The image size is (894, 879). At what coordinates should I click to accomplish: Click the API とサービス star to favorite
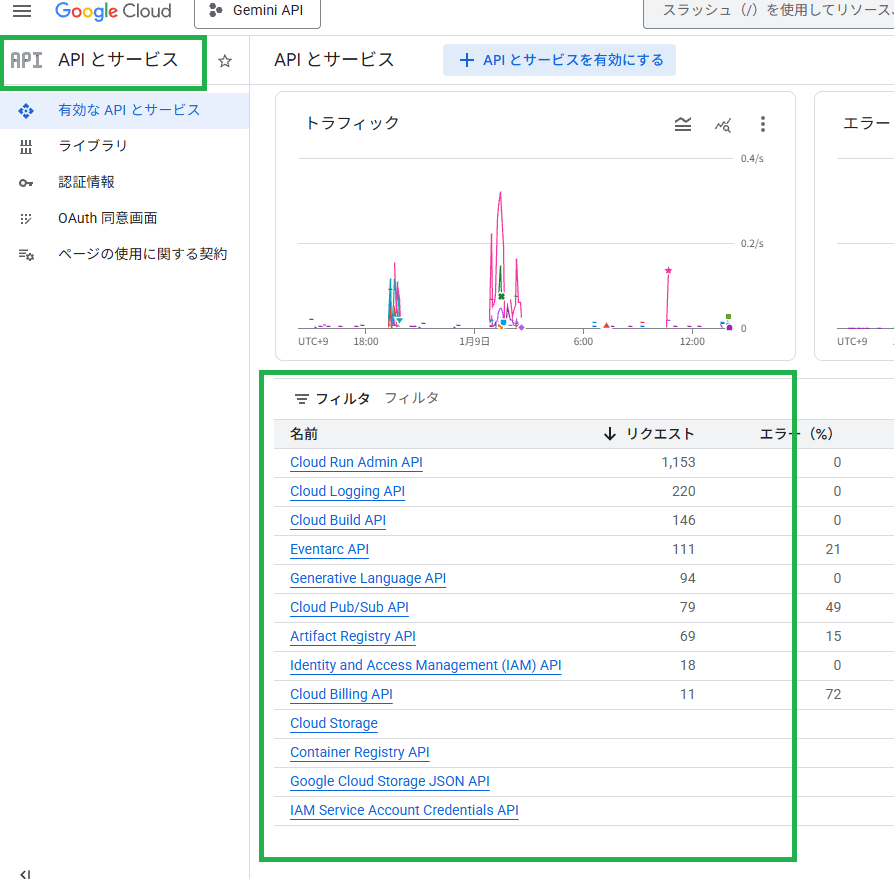(x=225, y=61)
